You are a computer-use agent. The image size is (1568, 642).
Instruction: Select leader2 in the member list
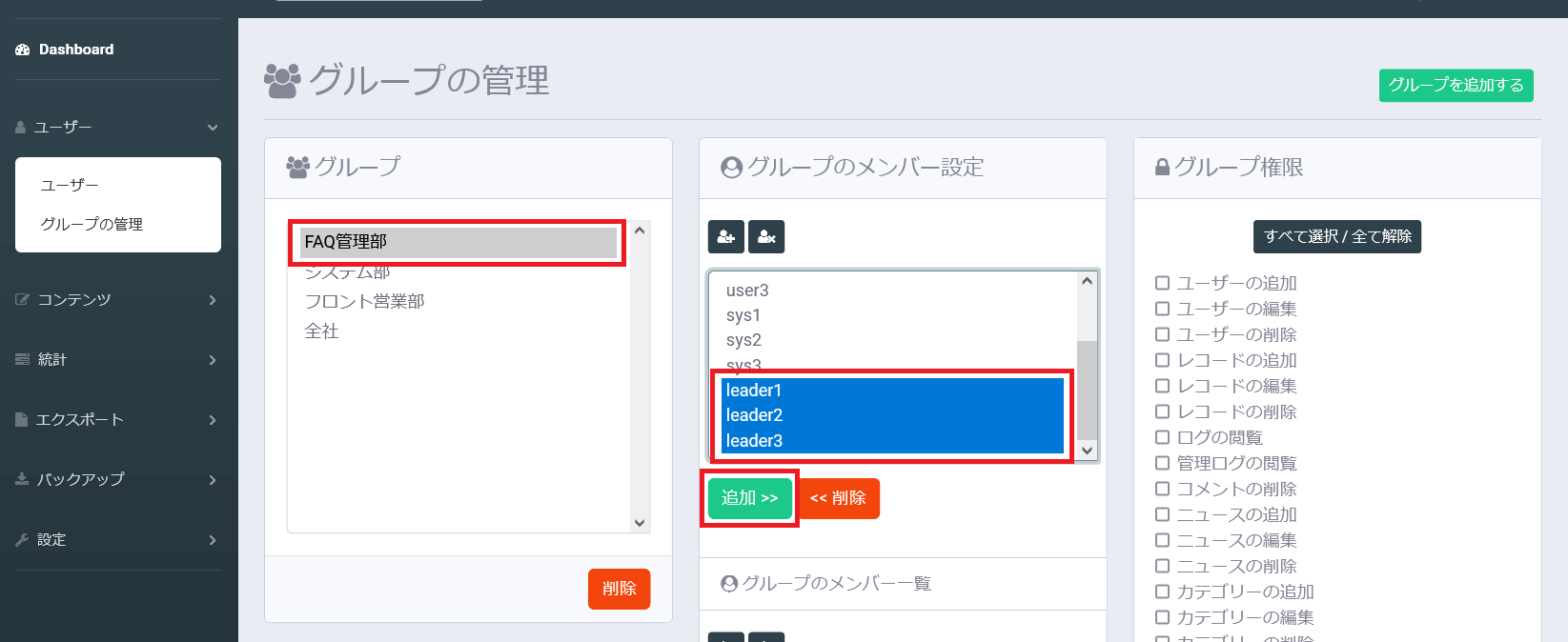(892, 415)
